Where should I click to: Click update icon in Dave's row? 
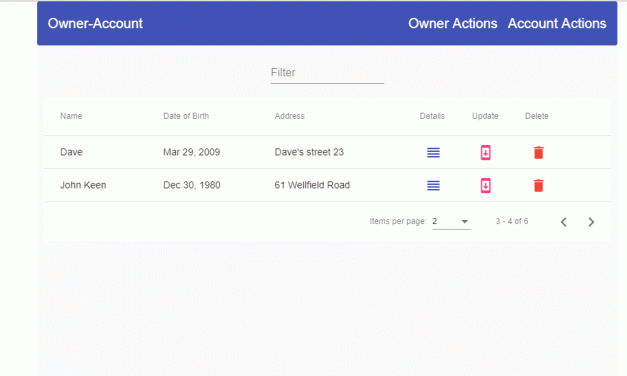(485, 152)
